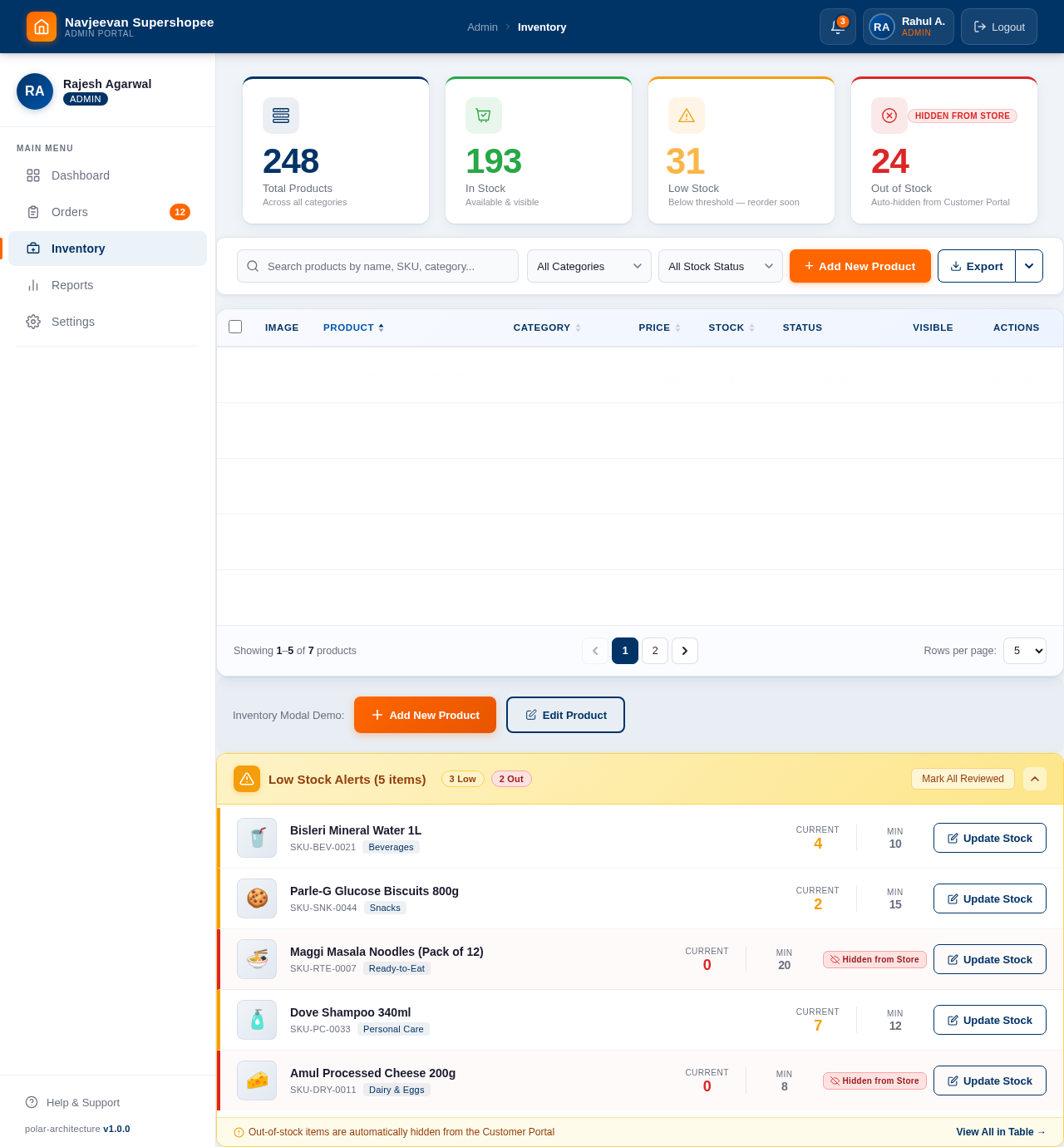Click the Total Products stack icon
The width and height of the screenshot is (1064, 1147).
(281, 116)
